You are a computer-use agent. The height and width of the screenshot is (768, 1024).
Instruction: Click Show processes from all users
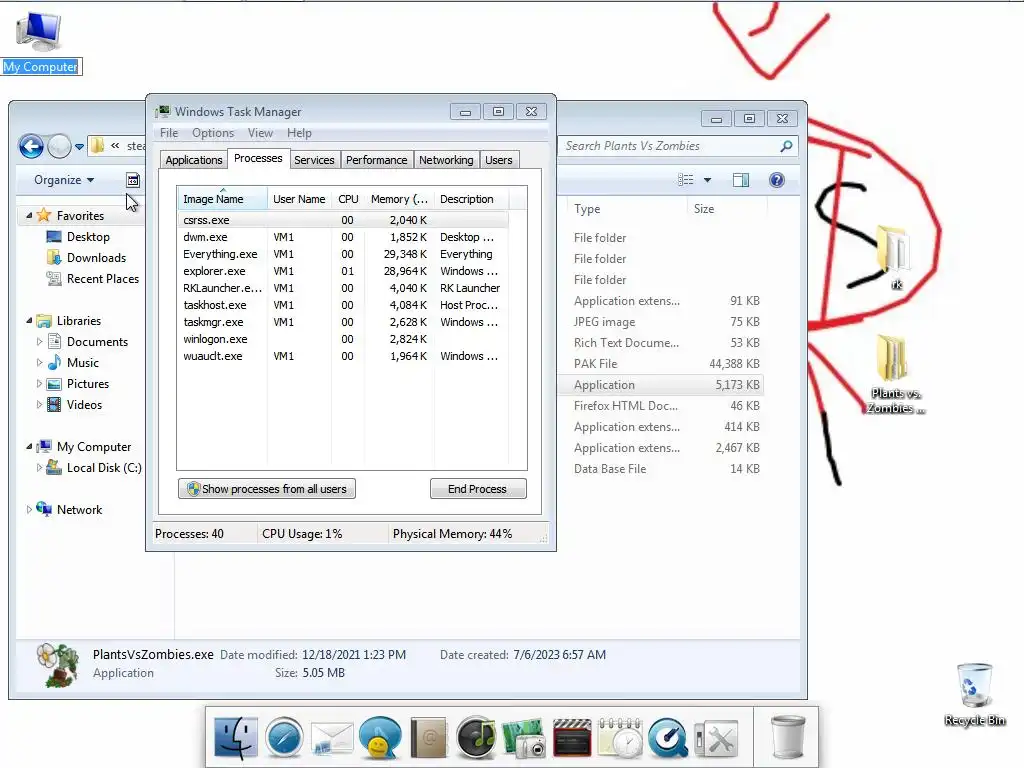click(266, 488)
